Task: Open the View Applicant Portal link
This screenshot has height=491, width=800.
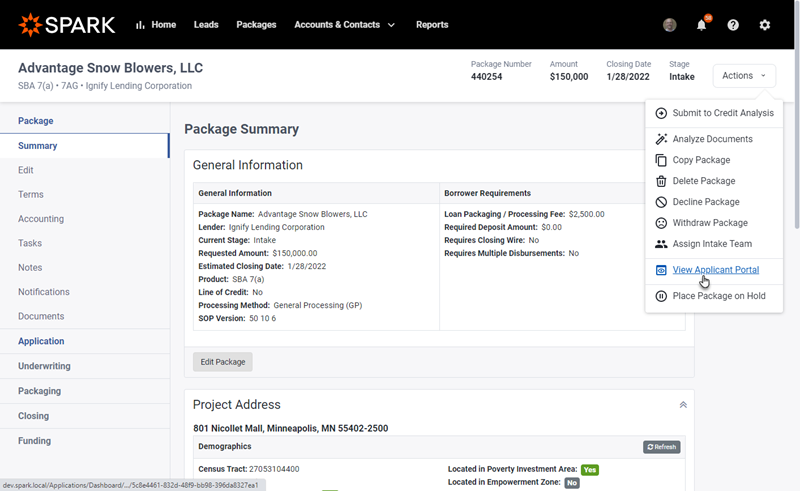Action: click(716, 269)
